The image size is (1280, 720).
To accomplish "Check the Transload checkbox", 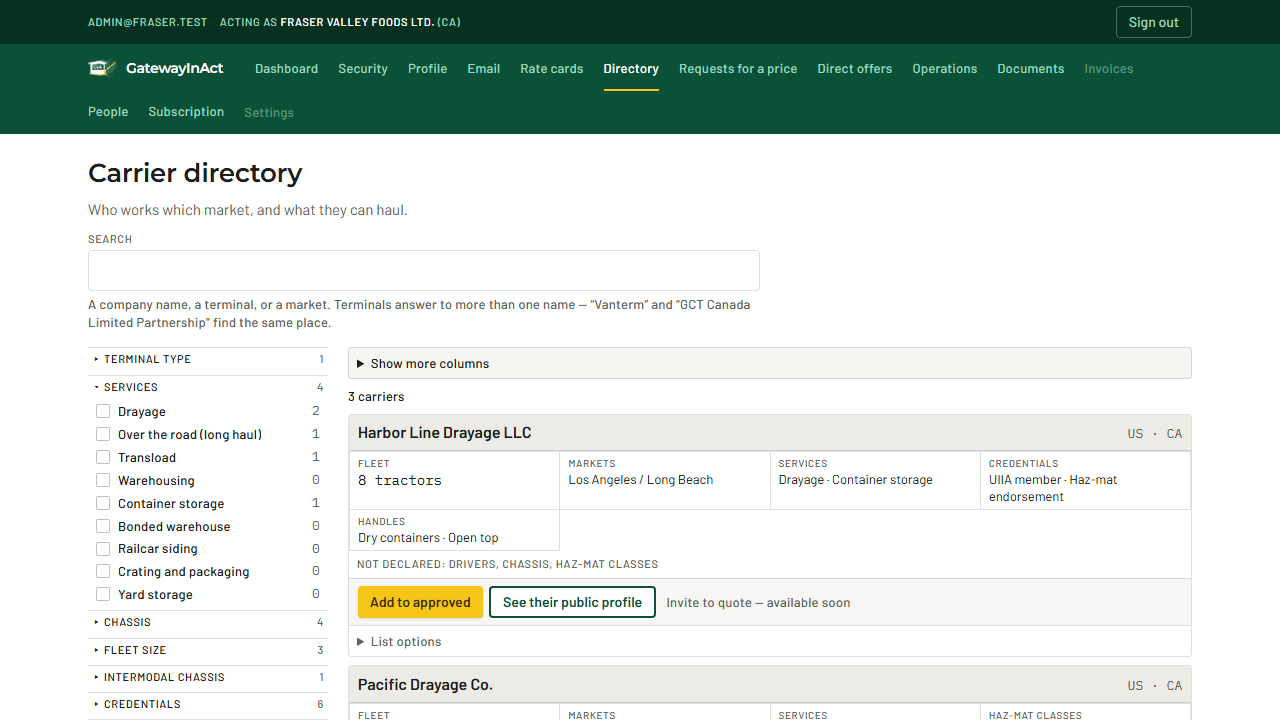I will click(103, 457).
